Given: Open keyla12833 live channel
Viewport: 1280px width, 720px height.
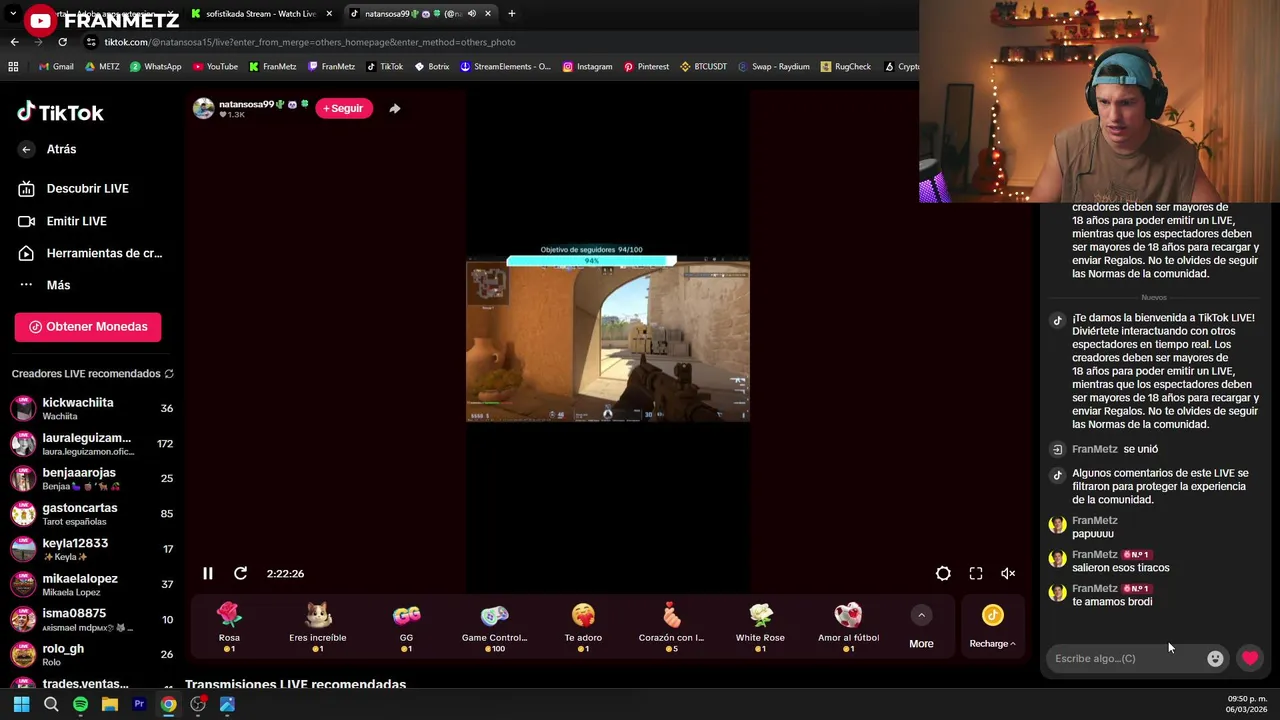Looking at the screenshot, I should pyautogui.click(x=92, y=549).
